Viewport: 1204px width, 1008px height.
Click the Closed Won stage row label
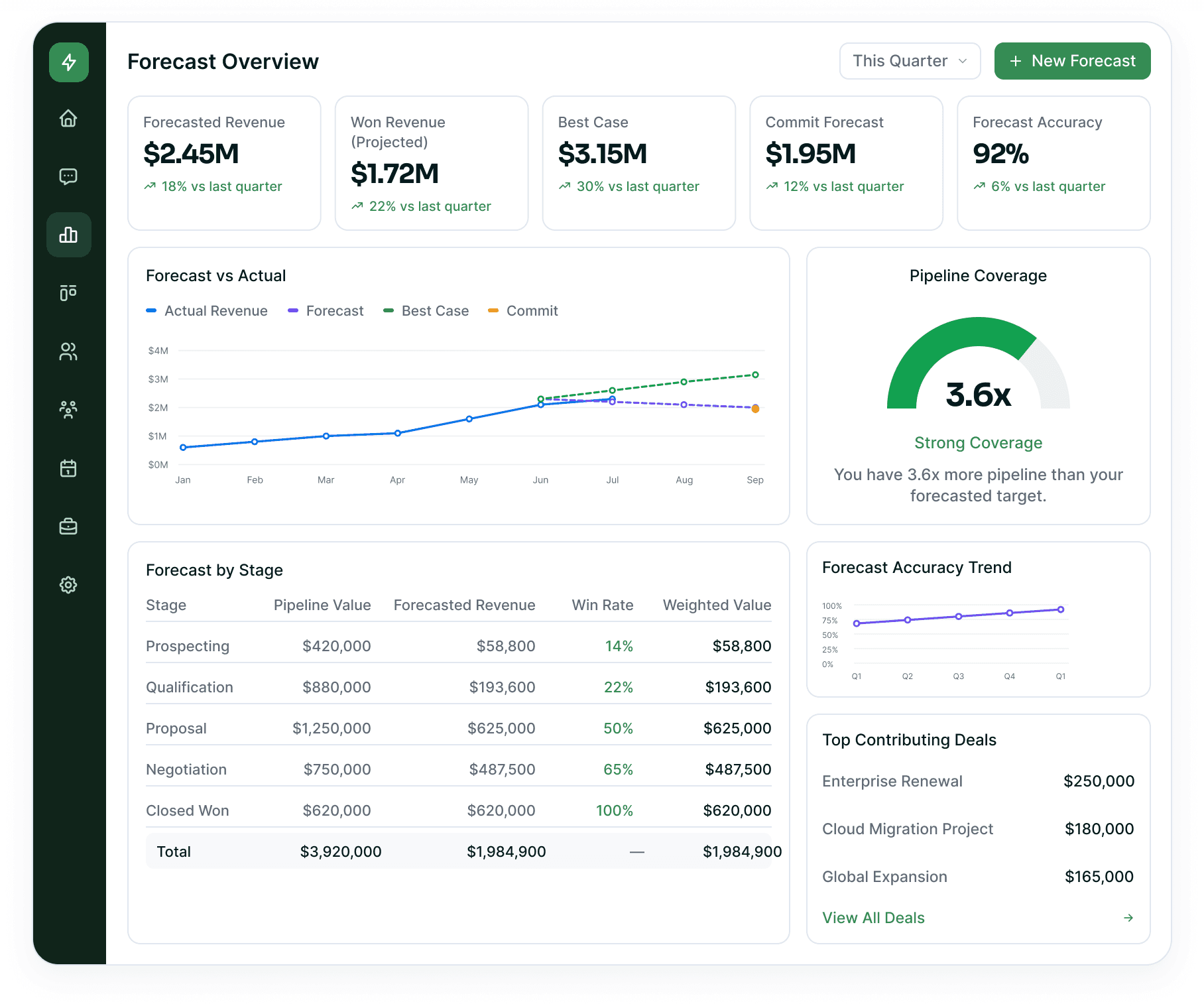point(188,810)
